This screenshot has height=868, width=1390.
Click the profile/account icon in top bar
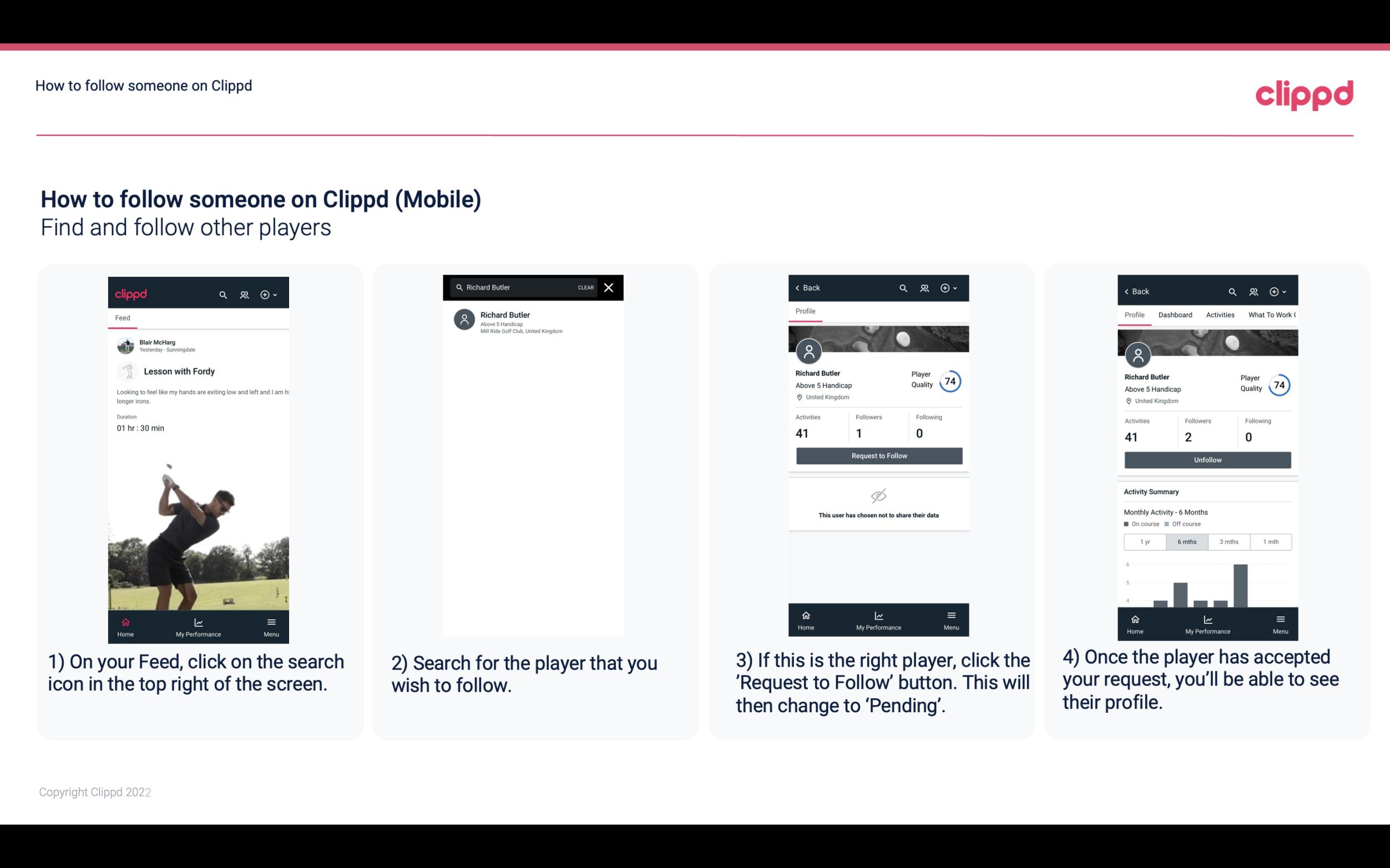coord(243,294)
